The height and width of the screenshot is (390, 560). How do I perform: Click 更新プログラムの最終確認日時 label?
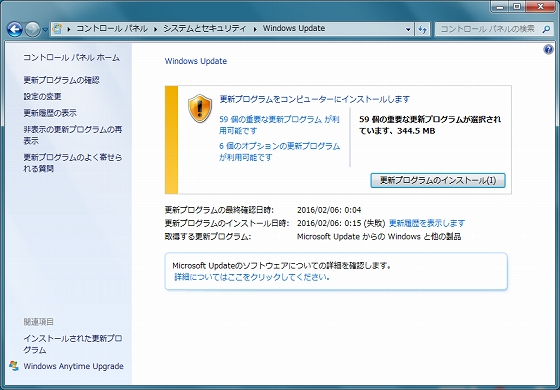pyautogui.click(x=219, y=210)
